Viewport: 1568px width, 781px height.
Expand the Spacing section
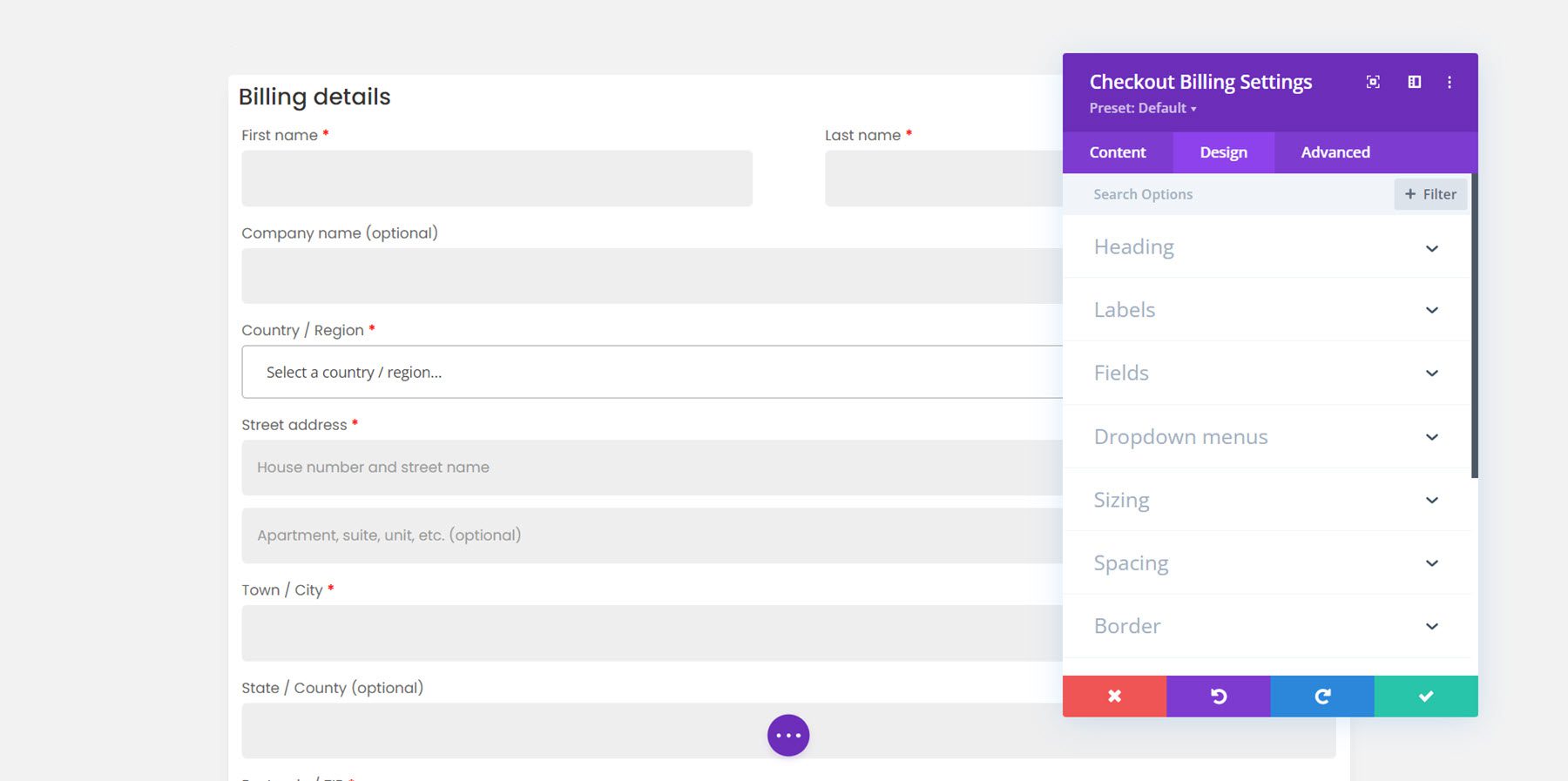(x=1267, y=562)
